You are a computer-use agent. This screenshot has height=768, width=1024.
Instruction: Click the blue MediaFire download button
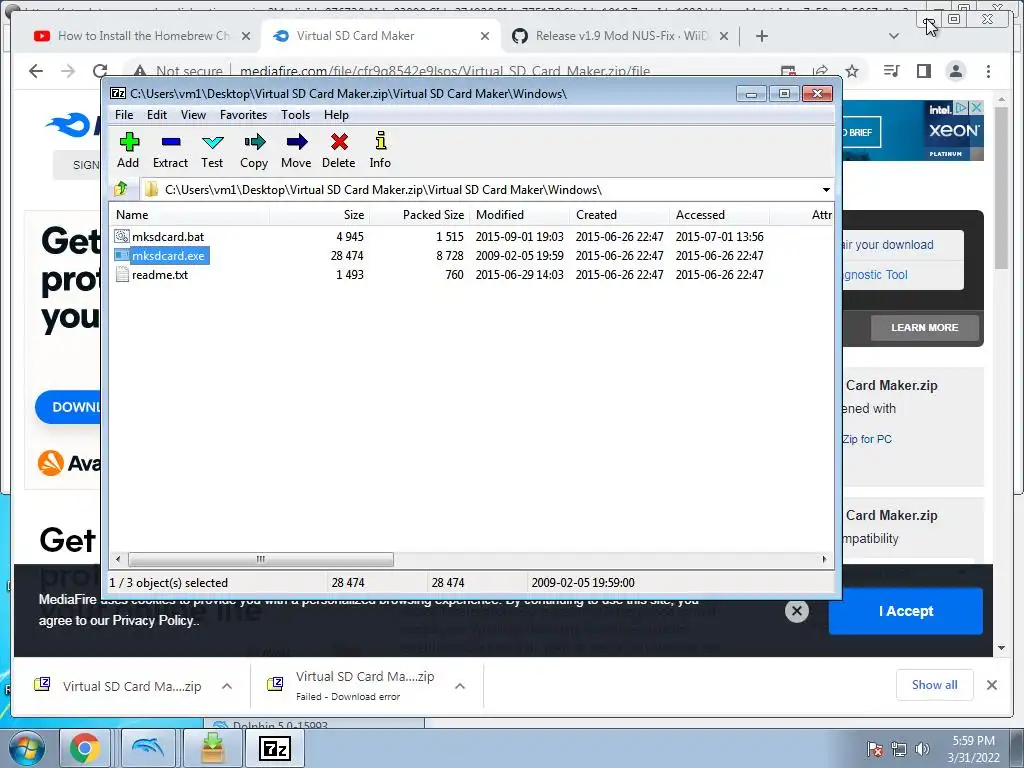point(69,408)
